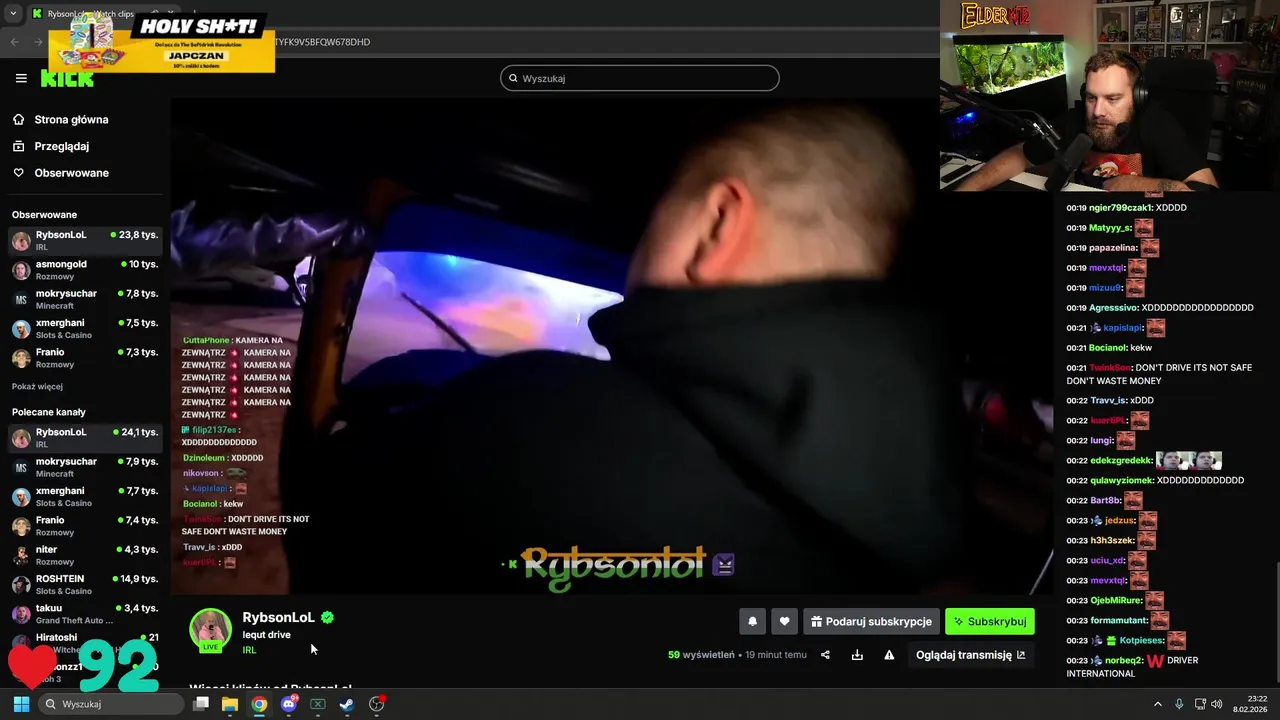Viewport: 1280px width, 720px height.
Task: Click chat user qulawyziomek's name
Action: pyautogui.click(x=1122, y=480)
